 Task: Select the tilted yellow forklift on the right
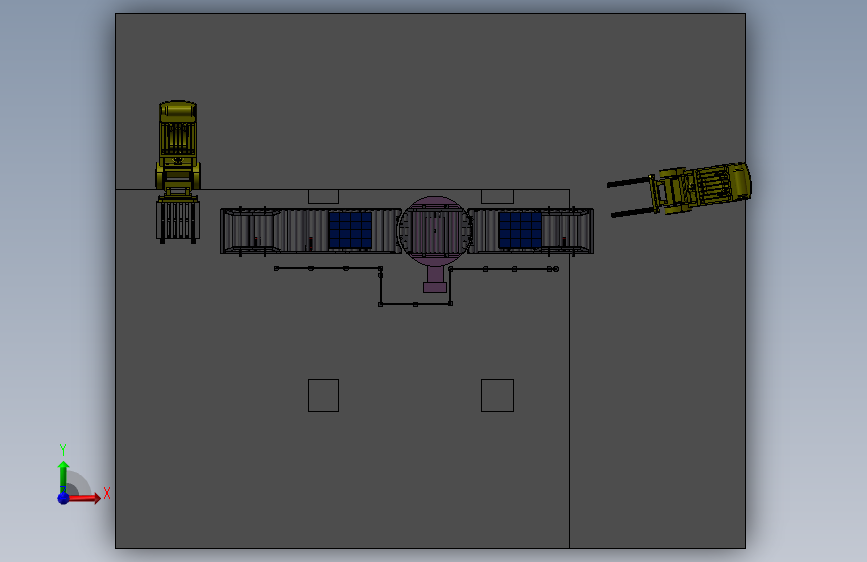[680, 189]
